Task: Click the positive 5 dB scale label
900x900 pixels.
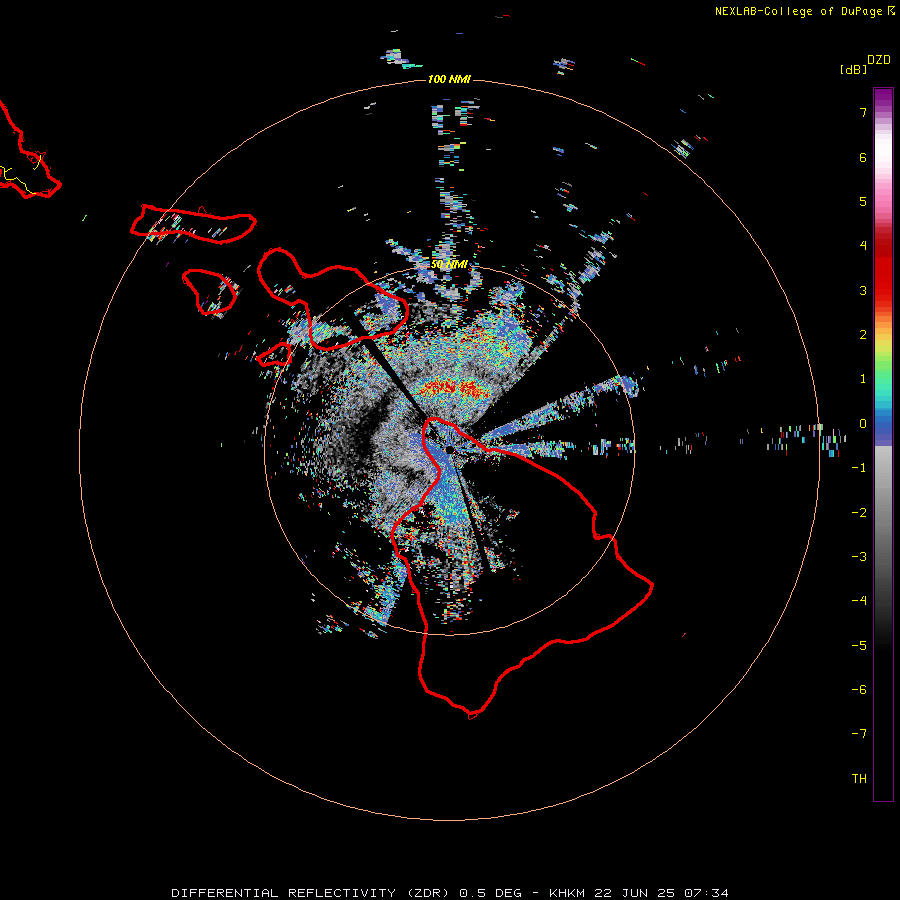Action: pos(863,201)
